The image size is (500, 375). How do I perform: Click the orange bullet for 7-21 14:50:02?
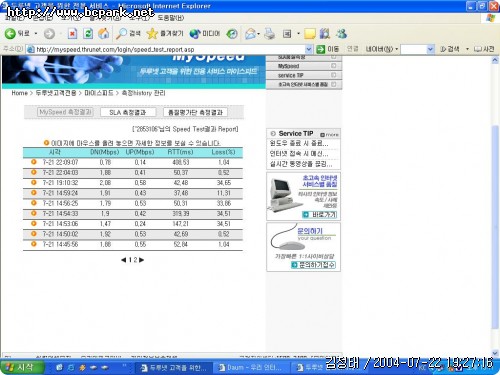pyautogui.click(x=34, y=234)
